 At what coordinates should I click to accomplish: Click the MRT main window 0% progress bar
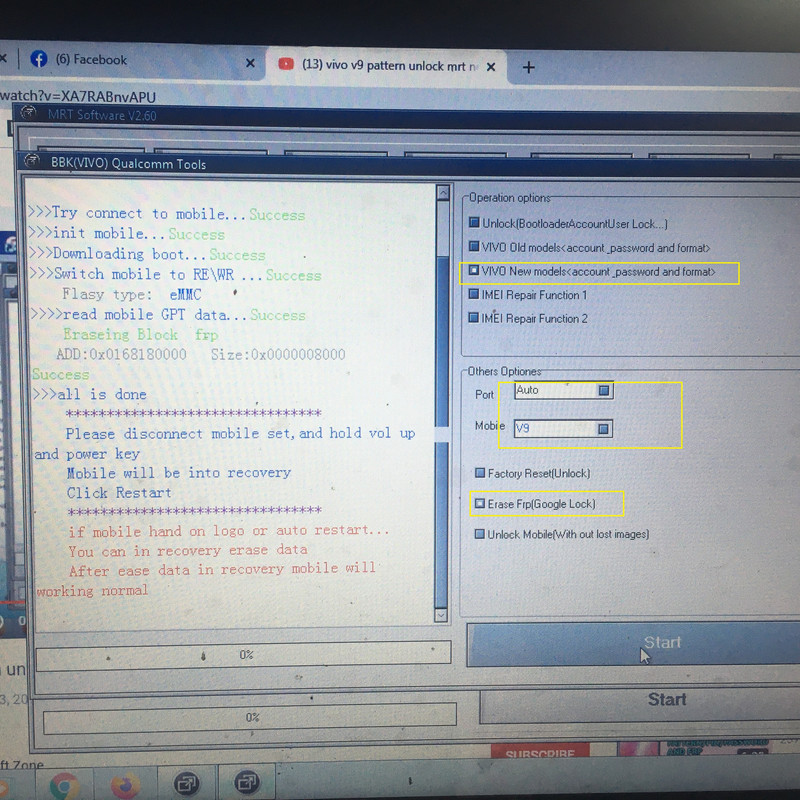[249, 718]
